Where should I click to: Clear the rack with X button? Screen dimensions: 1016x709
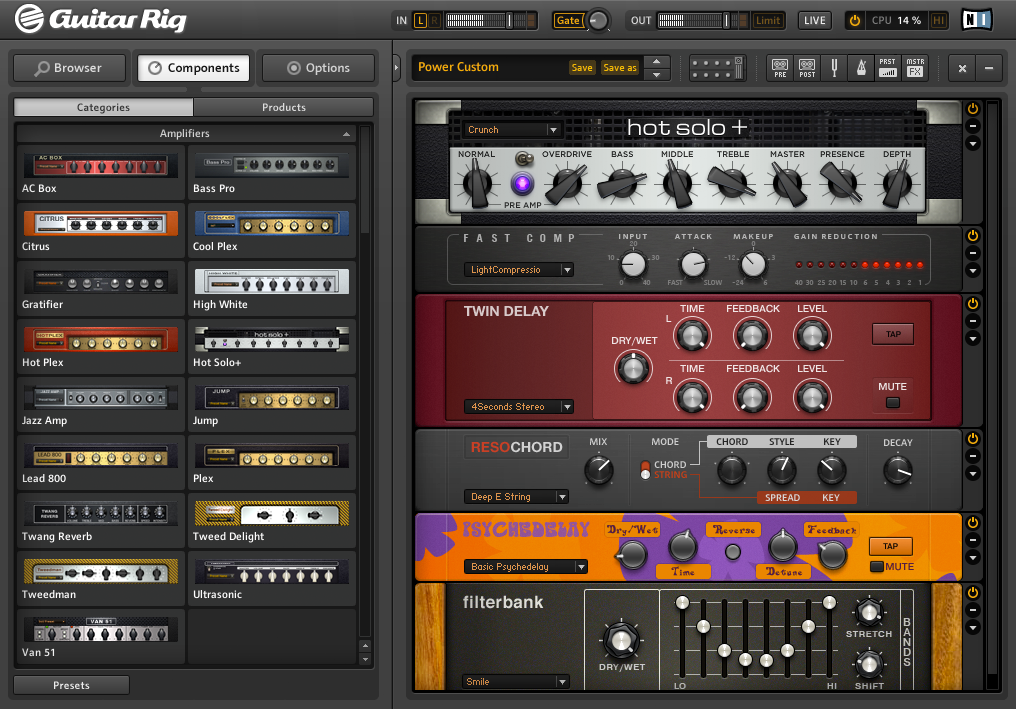tap(962, 68)
